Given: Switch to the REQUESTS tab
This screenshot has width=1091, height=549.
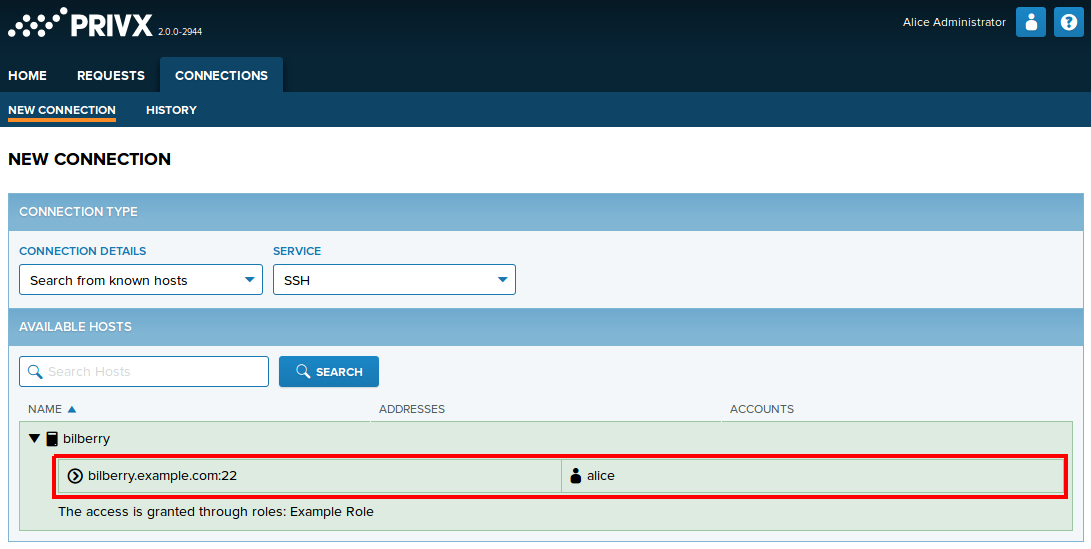Looking at the screenshot, I should tap(111, 75).
